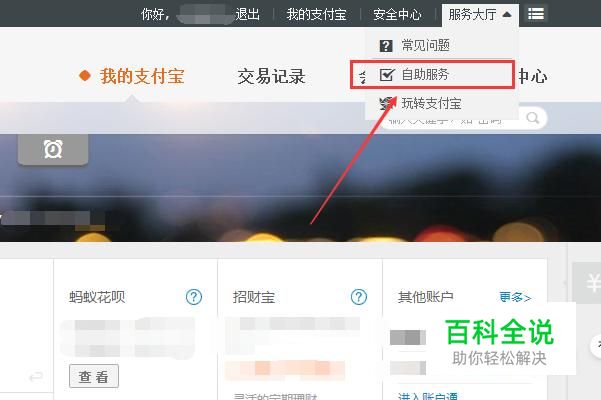Click the alarm clock reminder icon
The image size is (601, 400).
point(53,149)
